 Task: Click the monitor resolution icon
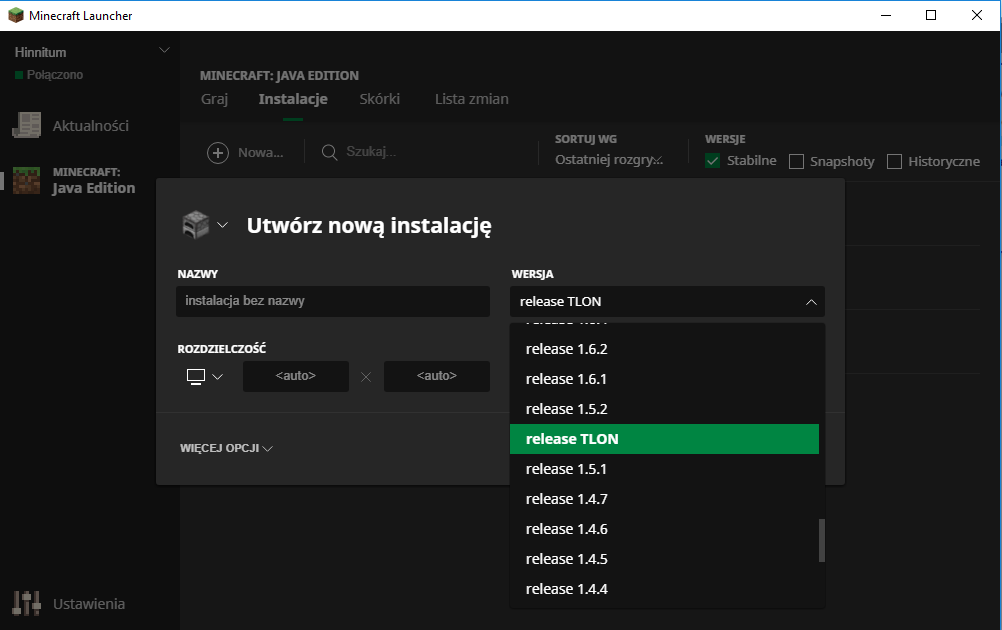pyautogui.click(x=196, y=376)
